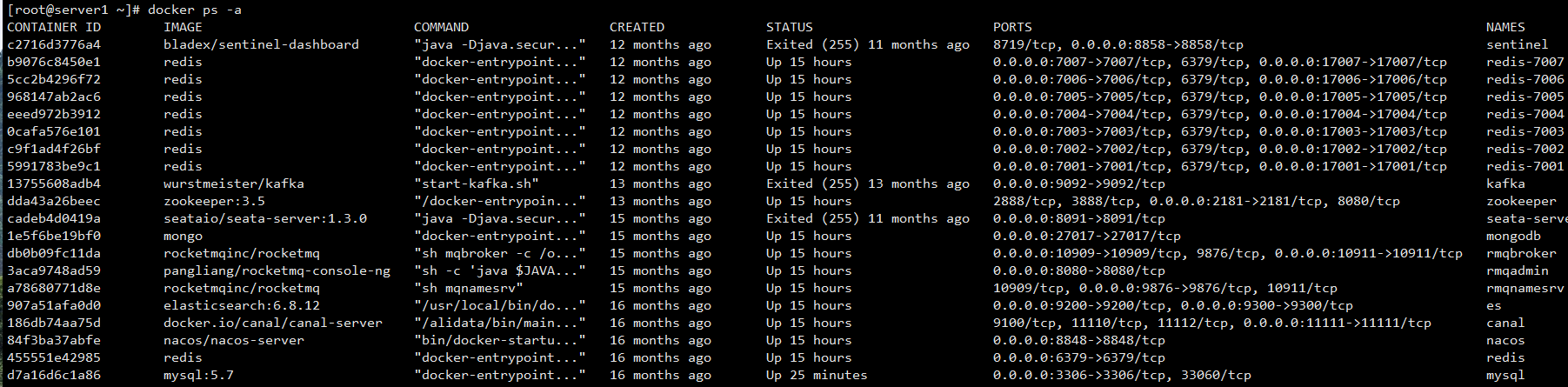
Task: Click the redis-7007 container name
Action: (1525, 62)
